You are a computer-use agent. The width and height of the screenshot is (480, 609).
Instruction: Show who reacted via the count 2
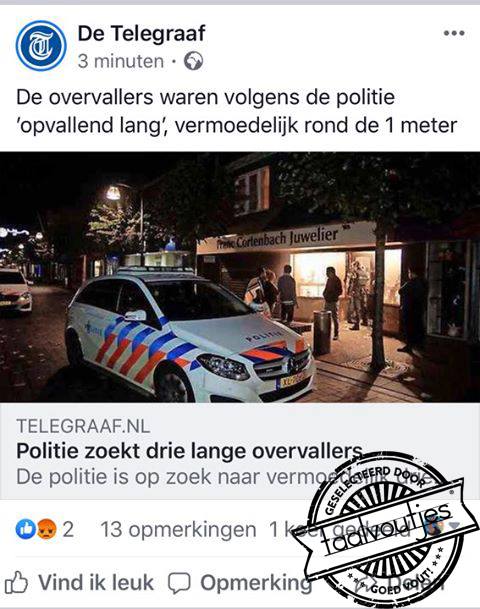(68, 529)
